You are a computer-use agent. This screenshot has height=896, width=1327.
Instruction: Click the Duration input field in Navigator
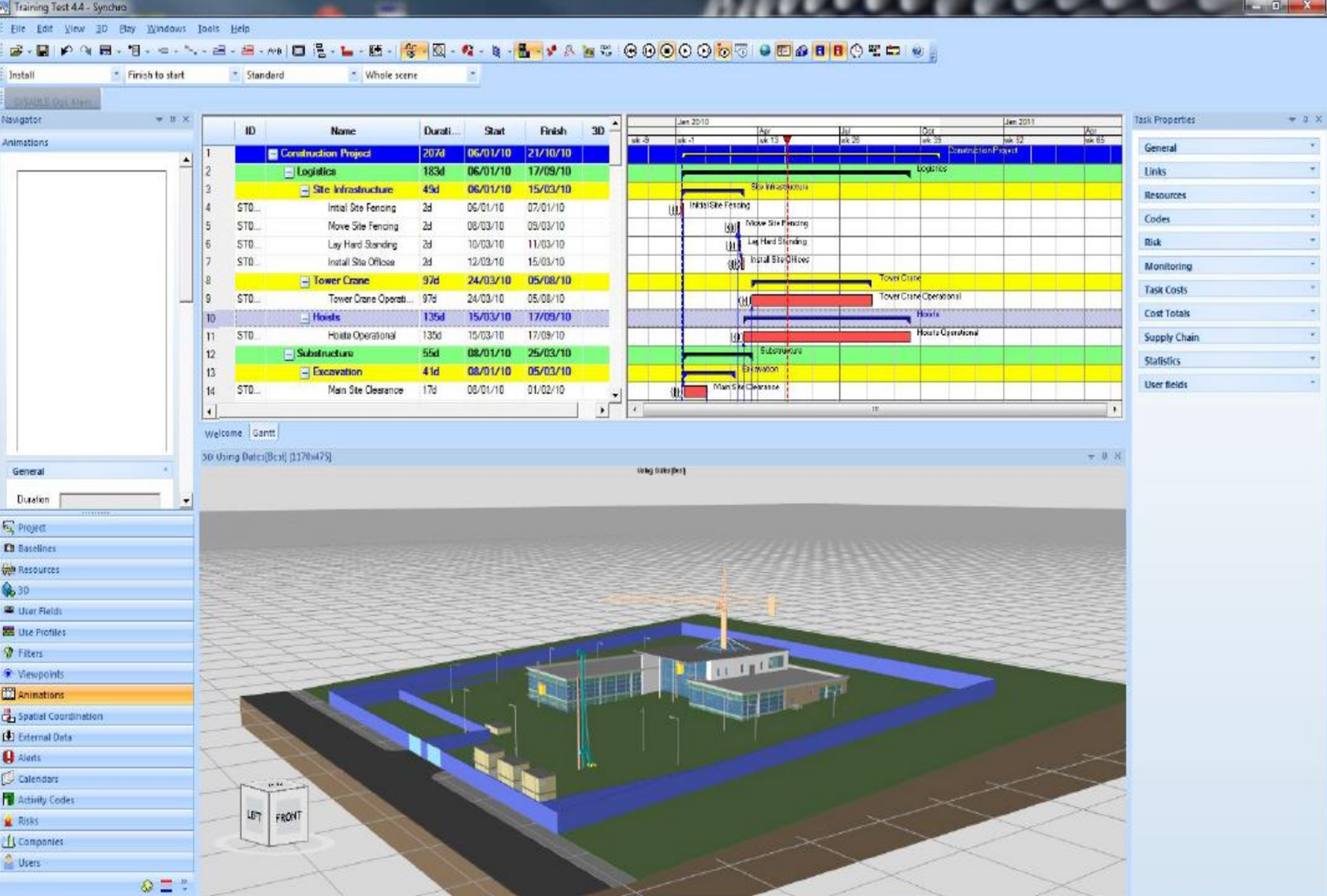point(110,500)
